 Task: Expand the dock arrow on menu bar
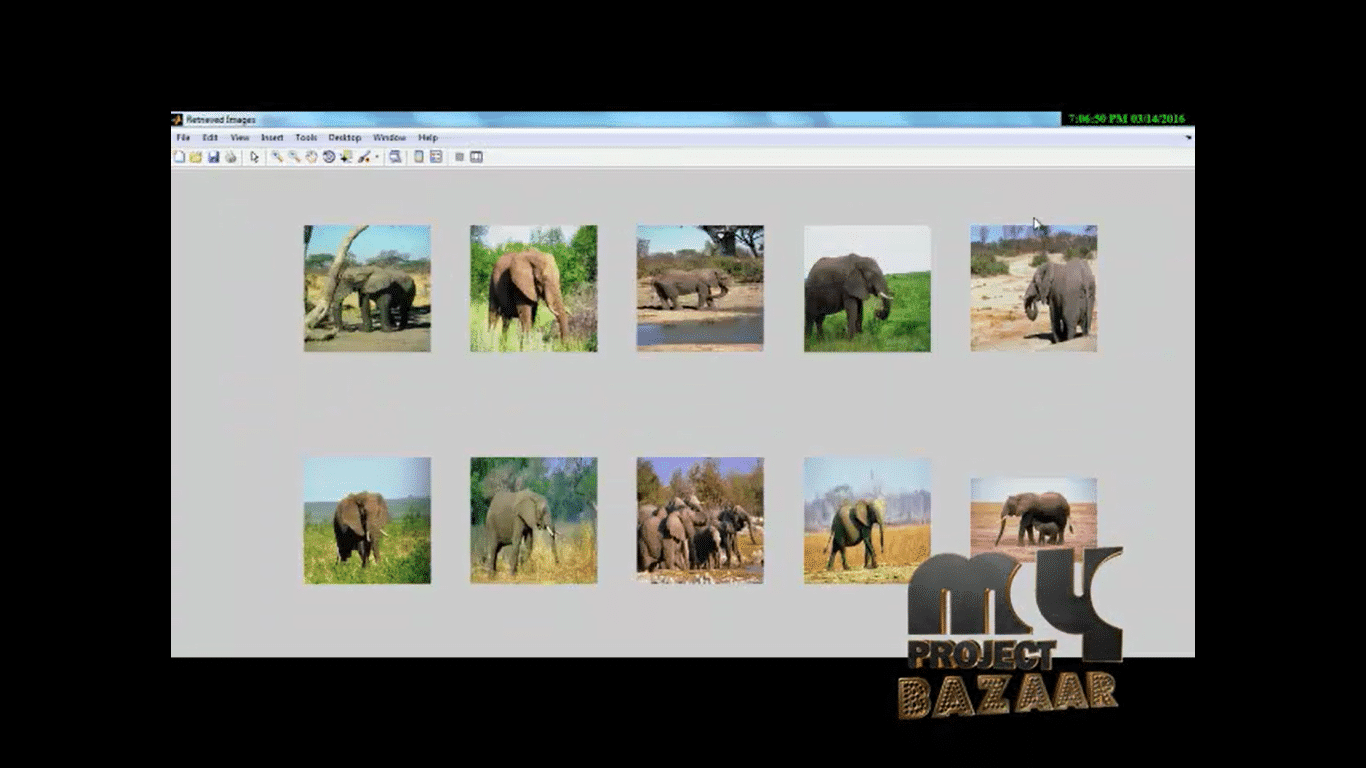point(1188,137)
